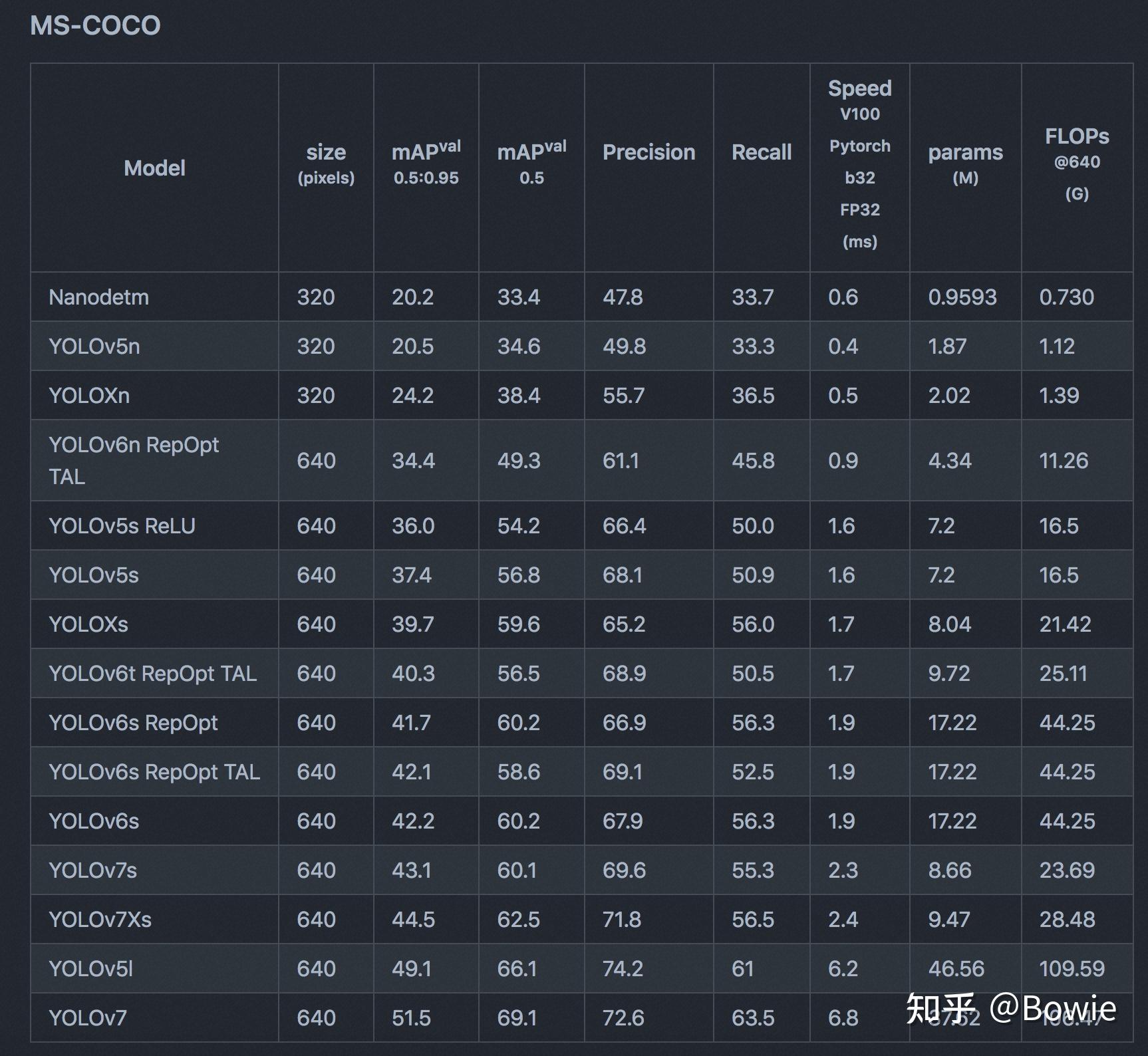Screen dimensions: 1148x1056
Task: Click the YOLOv6n RepOpt TAL cell
Action: [x=134, y=460]
